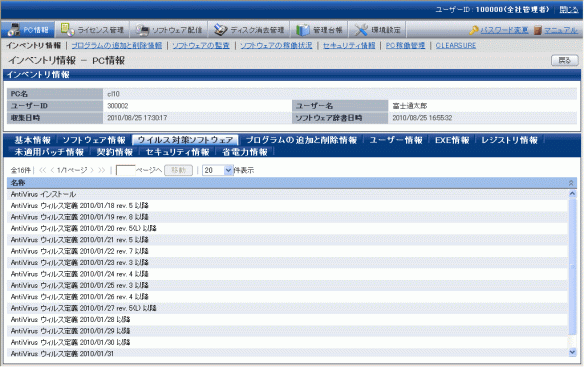Click scrollbar up arrow in the list
Image resolution: width=584 pixels, height=367 pixels.
pyautogui.click(x=572, y=193)
